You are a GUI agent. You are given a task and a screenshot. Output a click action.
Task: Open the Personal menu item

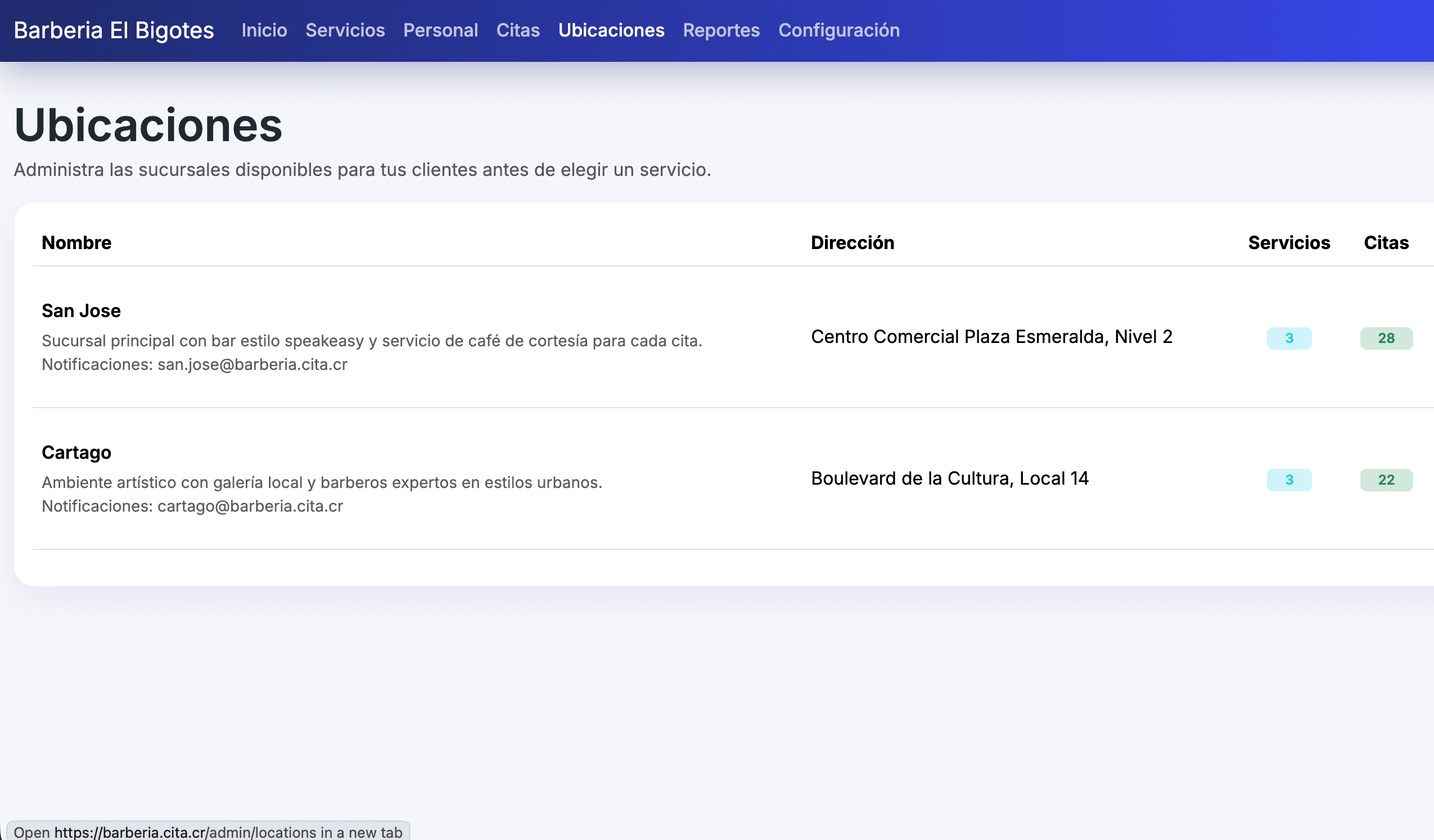coord(440,30)
